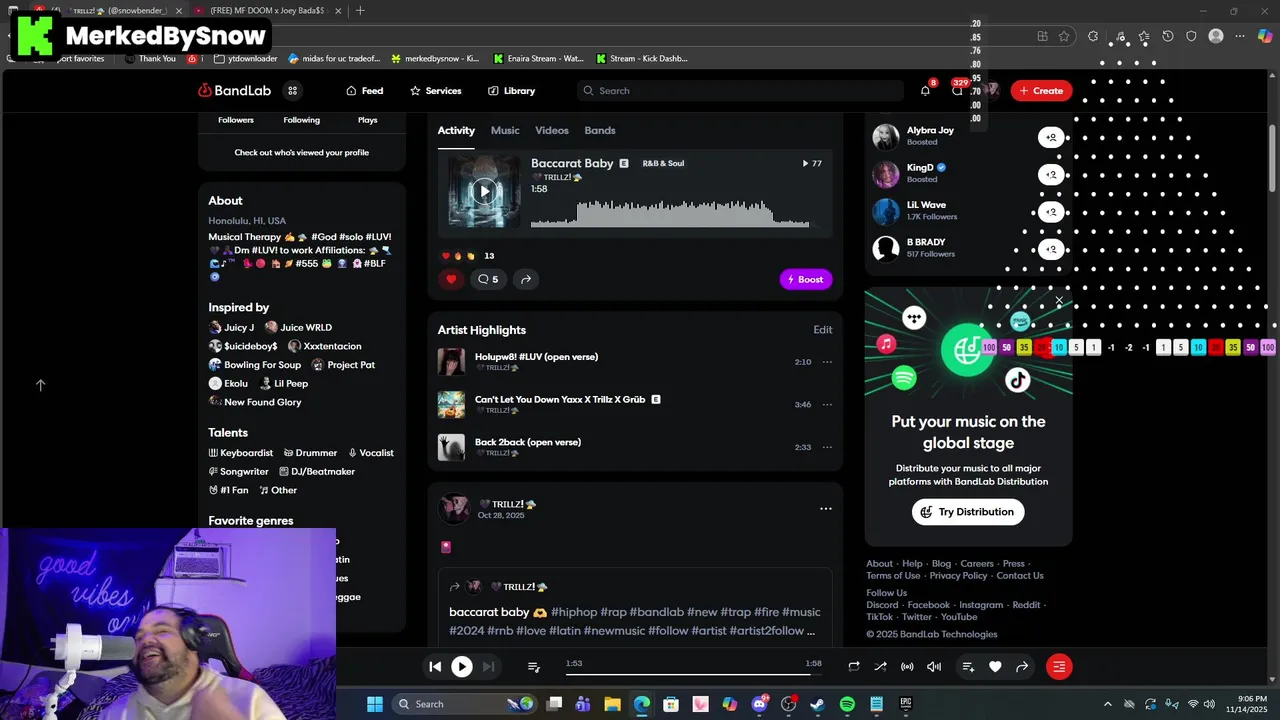Open the Privacy Policy footer link

(x=958, y=576)
